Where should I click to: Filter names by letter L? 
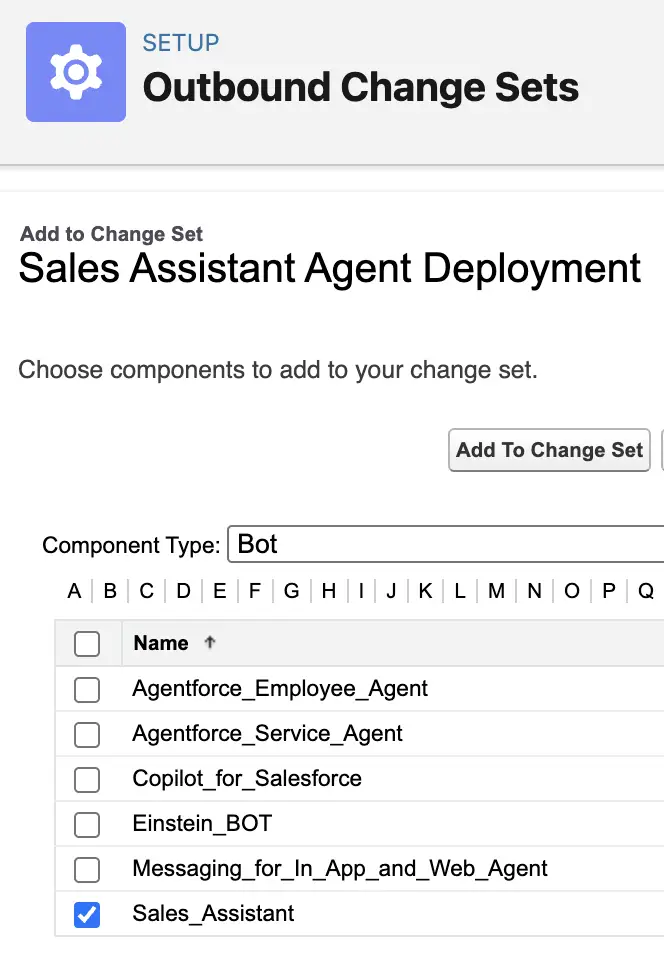(x=460, y=591)
